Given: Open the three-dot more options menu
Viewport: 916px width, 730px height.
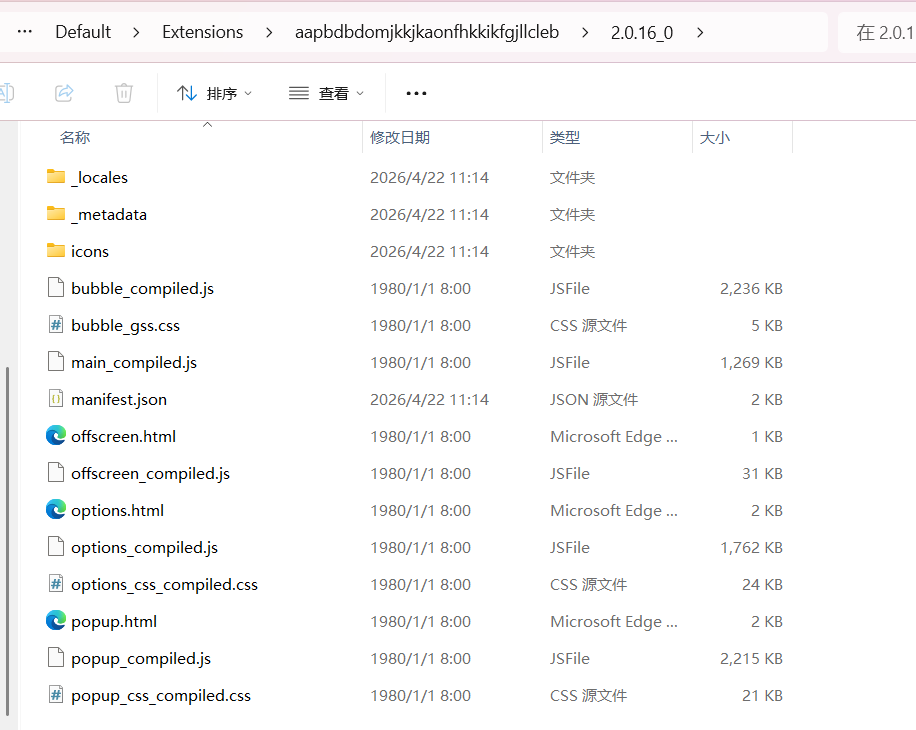Looking at the screenshot, I should [x=416, y=93].
